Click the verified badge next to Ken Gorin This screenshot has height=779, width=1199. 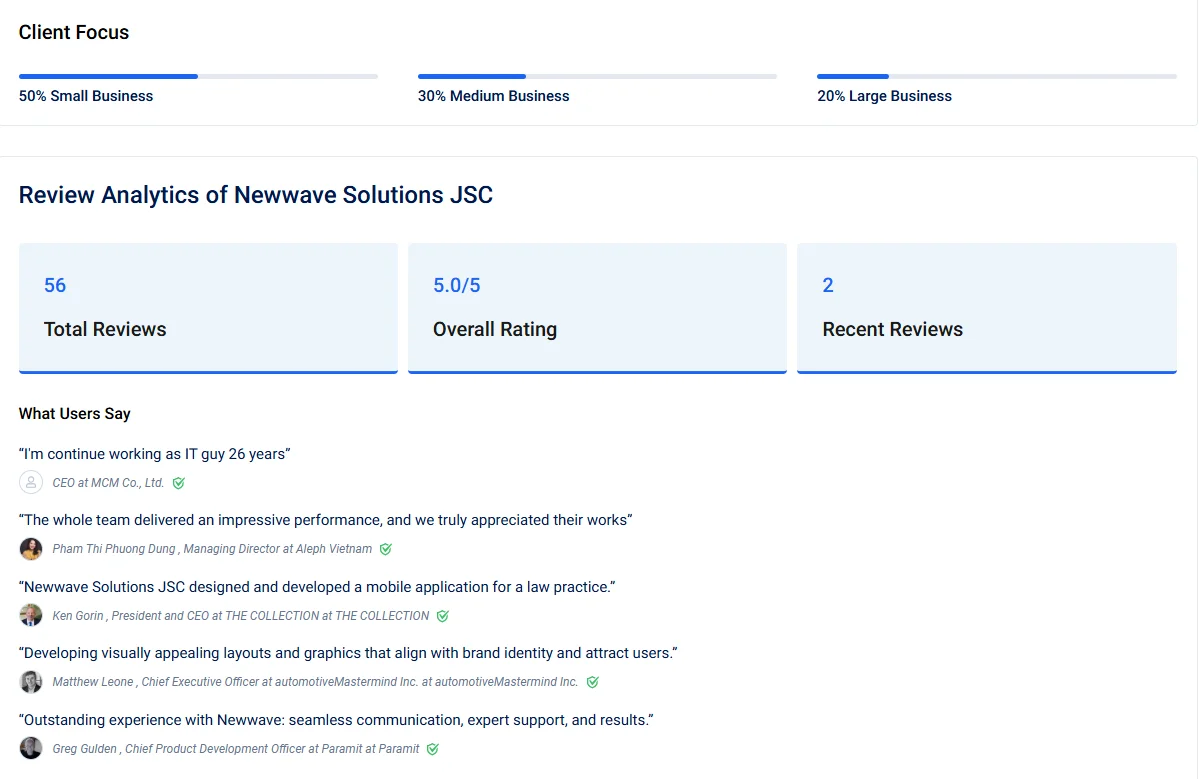coord(442,616)
